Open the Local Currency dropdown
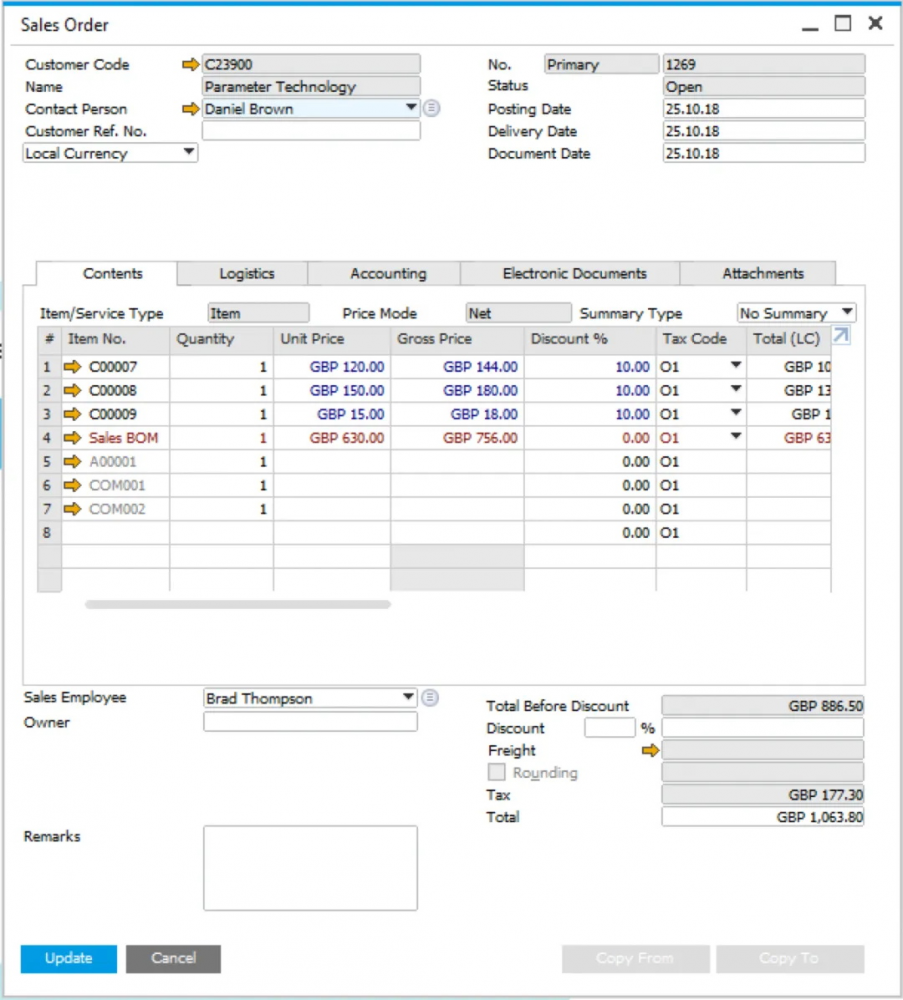903x1000 pixels. (110, 153)
